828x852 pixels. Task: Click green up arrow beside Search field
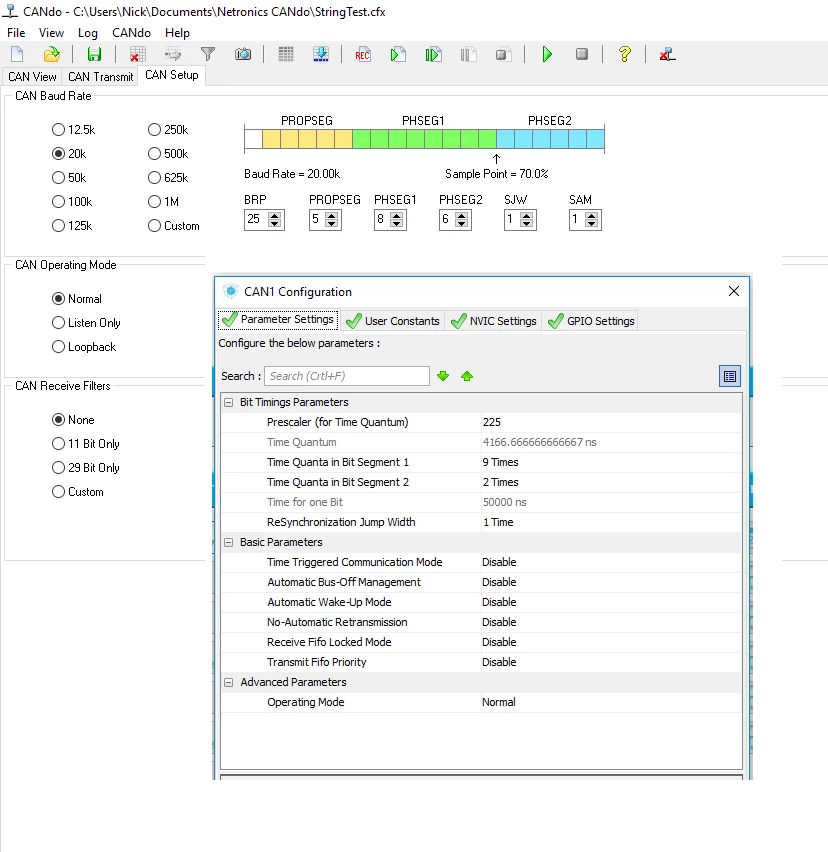click(467, 376)
